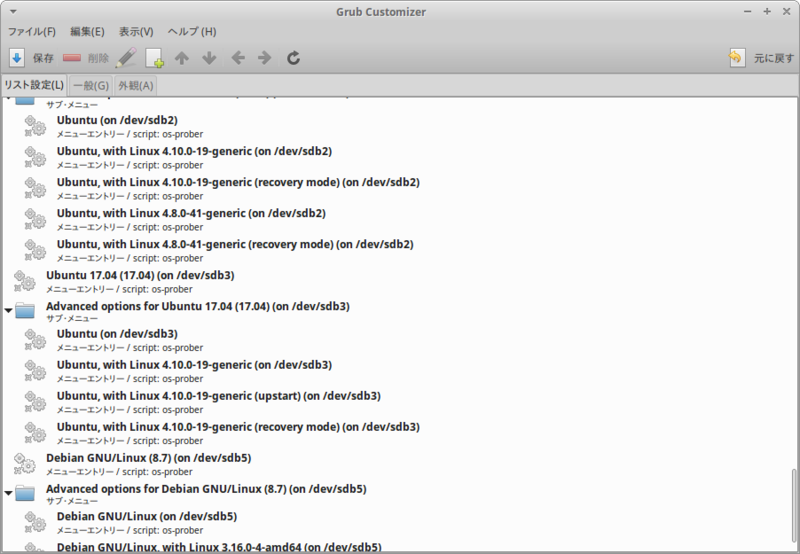Image resolution: width=800 pixels, height=554 pixels.
Task: Click the Save (保存) download-arrow icon
Action: pyautogui.click(x=16, y=58)
